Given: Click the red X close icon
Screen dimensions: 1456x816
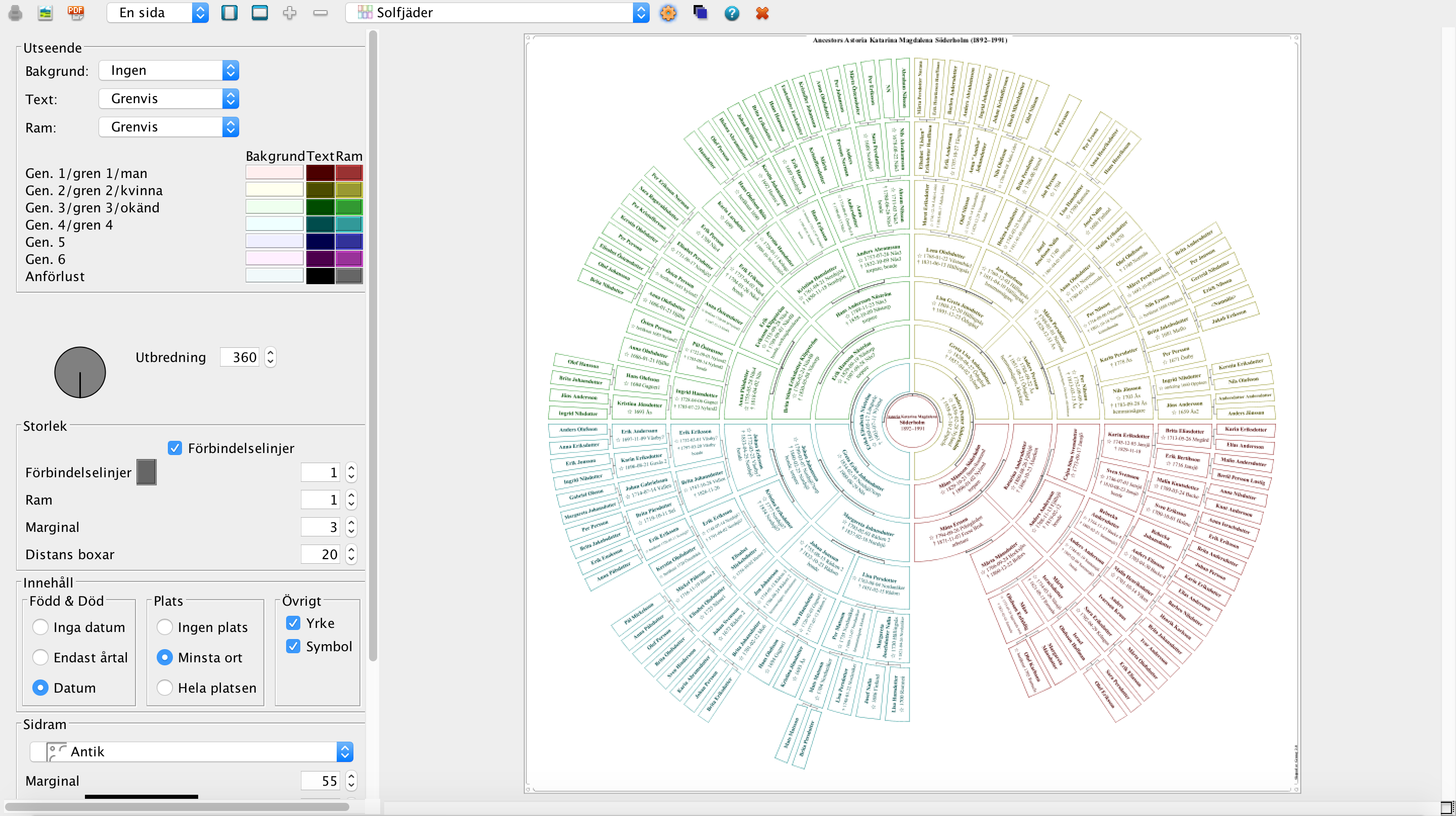Looking at the screenshot, I should tap(762, 13).
